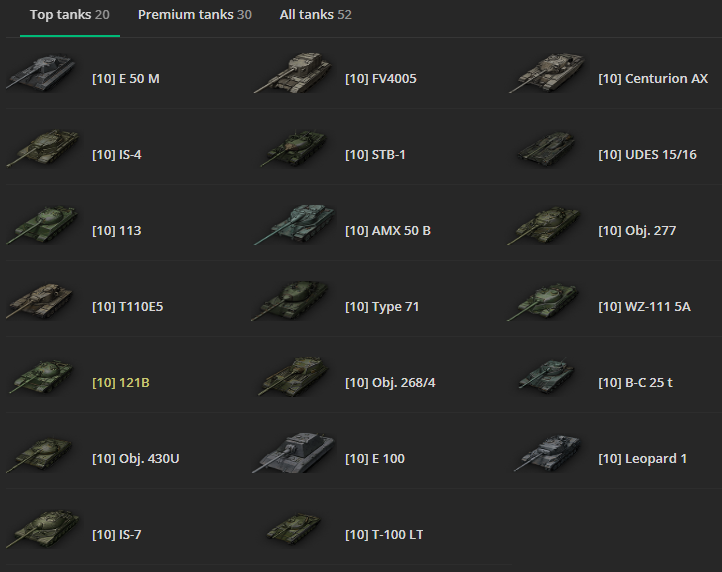
Task: Open the [10] FV4005 link
Action: (381, 79)
